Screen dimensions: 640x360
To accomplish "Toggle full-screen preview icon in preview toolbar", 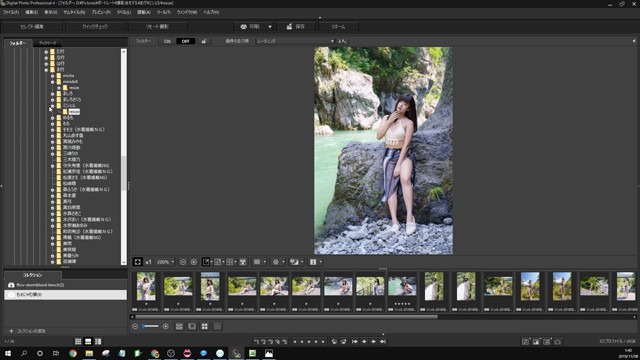I will tap(137, 262).
